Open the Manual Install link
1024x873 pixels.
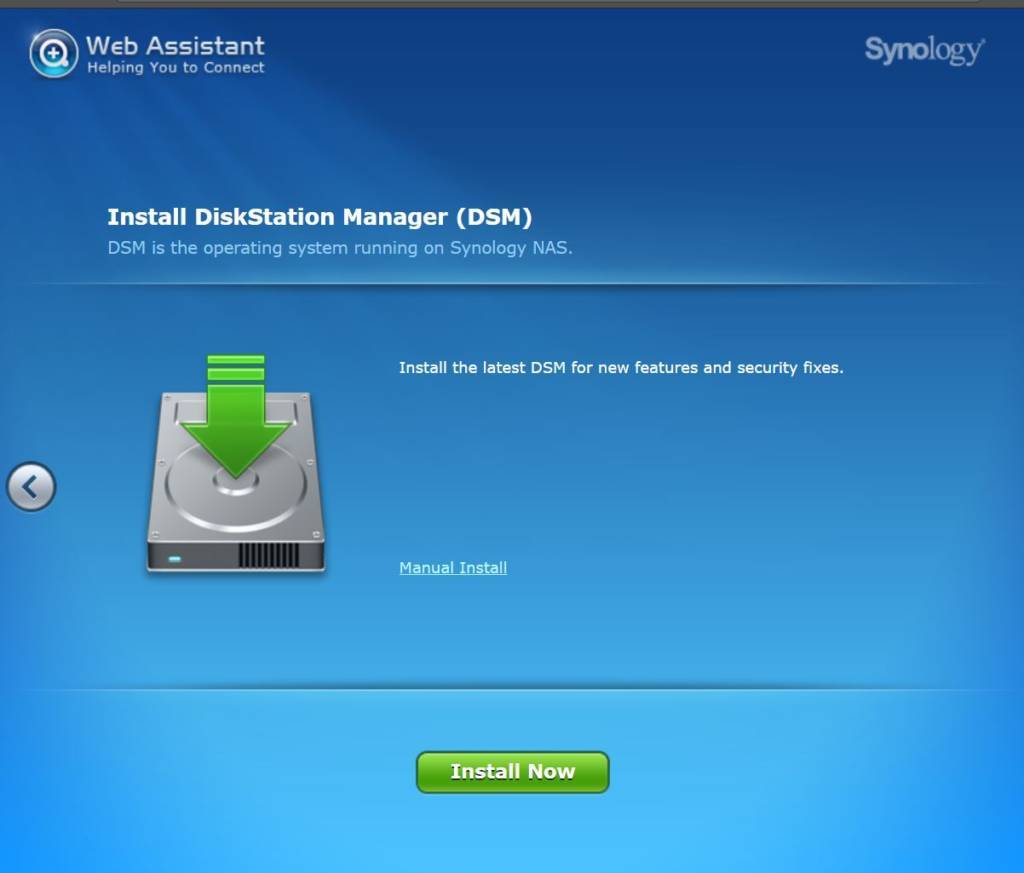pyautogui.click(x=453, y=567)
